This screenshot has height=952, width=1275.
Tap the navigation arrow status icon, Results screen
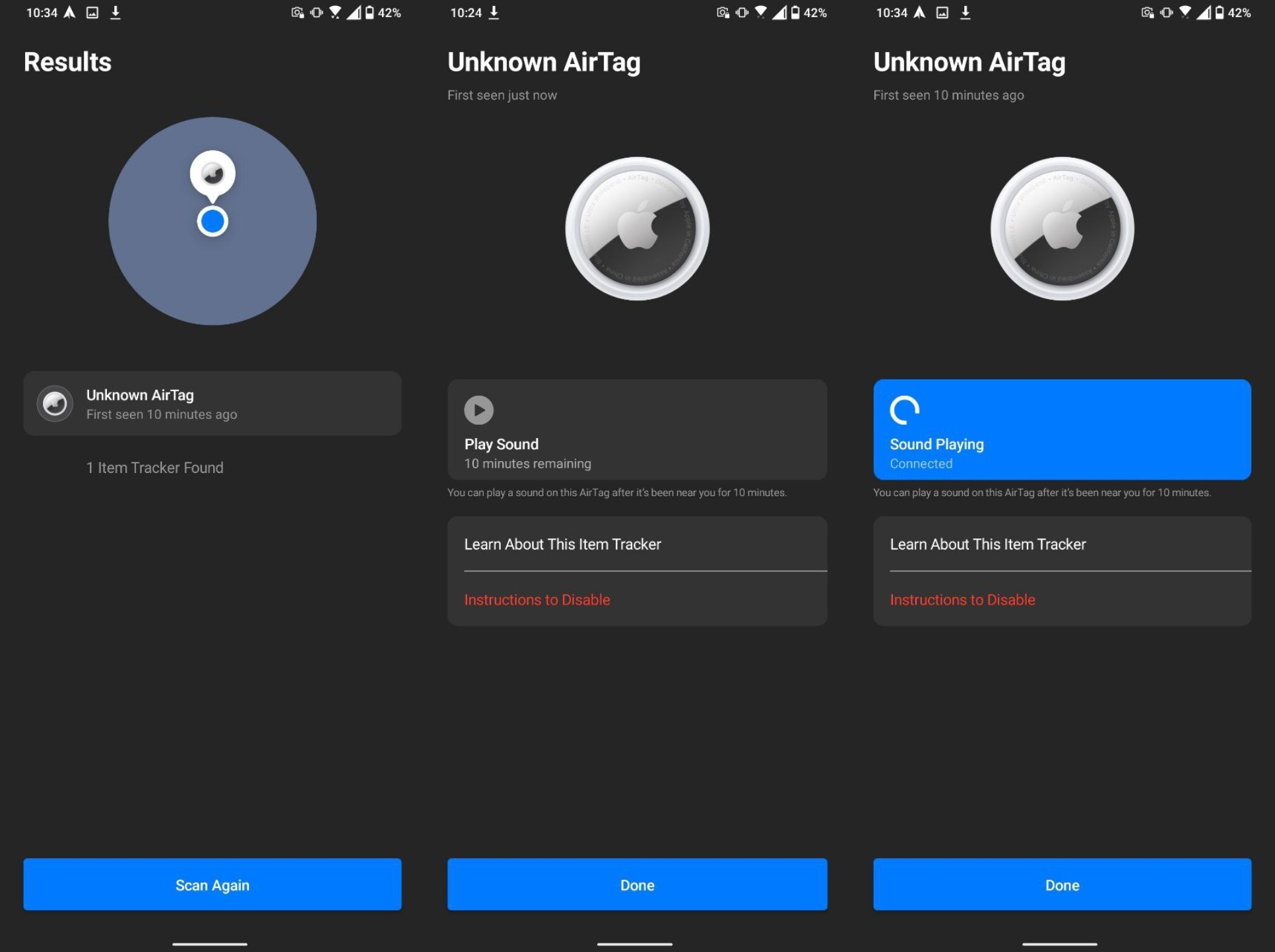(69, 13)
